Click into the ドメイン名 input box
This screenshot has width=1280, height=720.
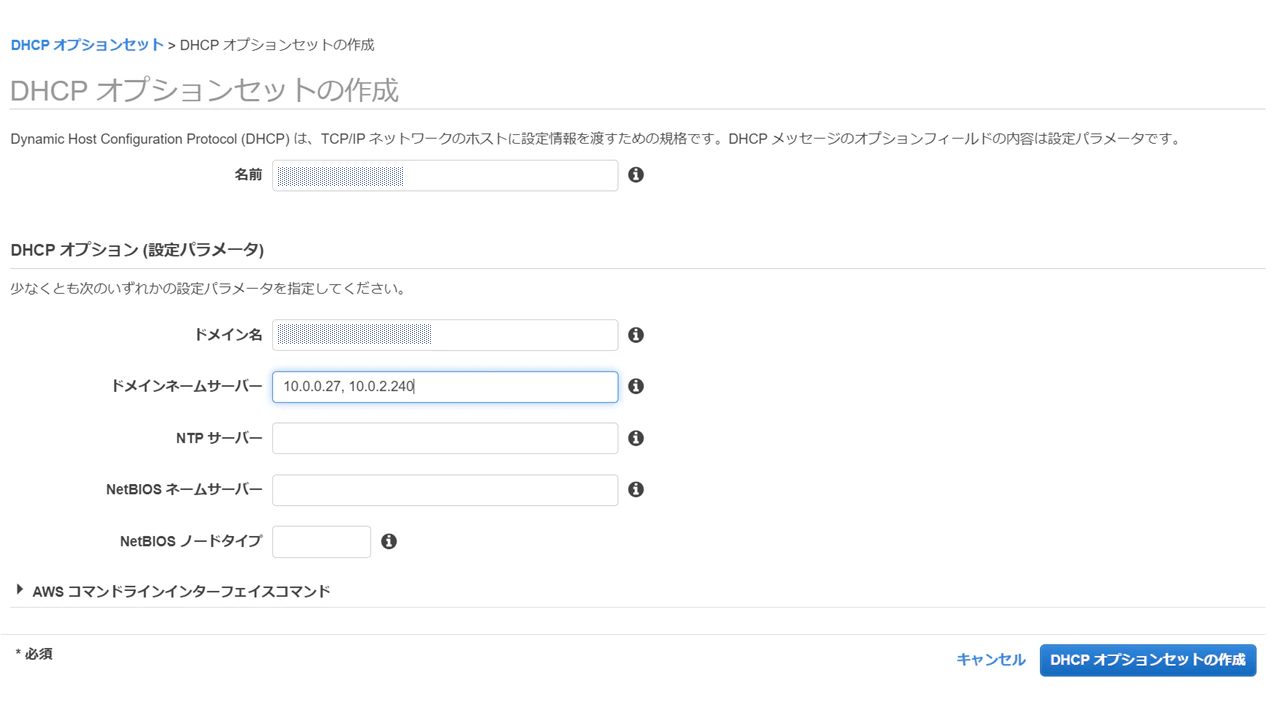pyautogui.click(x=445, y=335)
